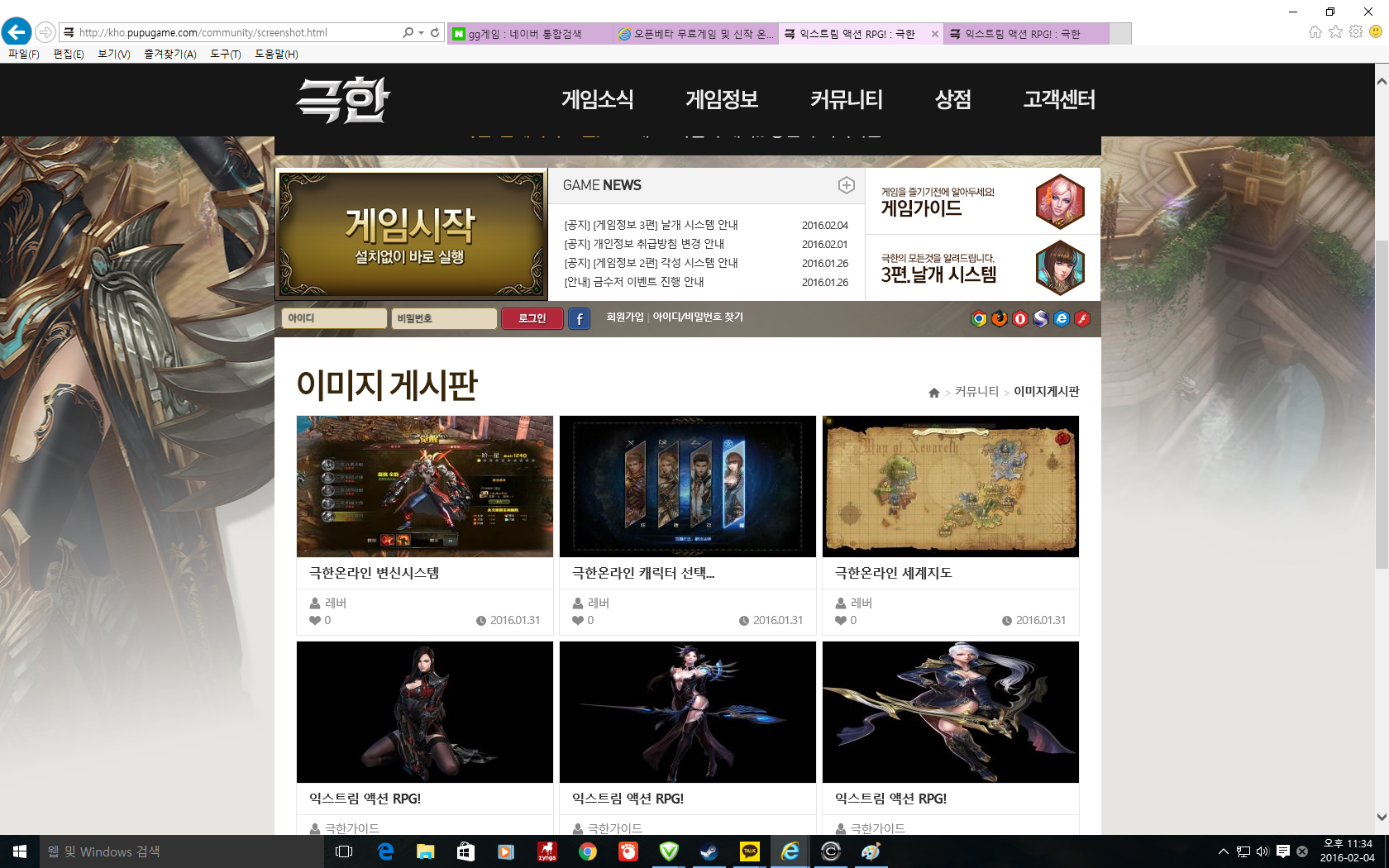Open the Zynga taskbar icon

pos(547,851)
